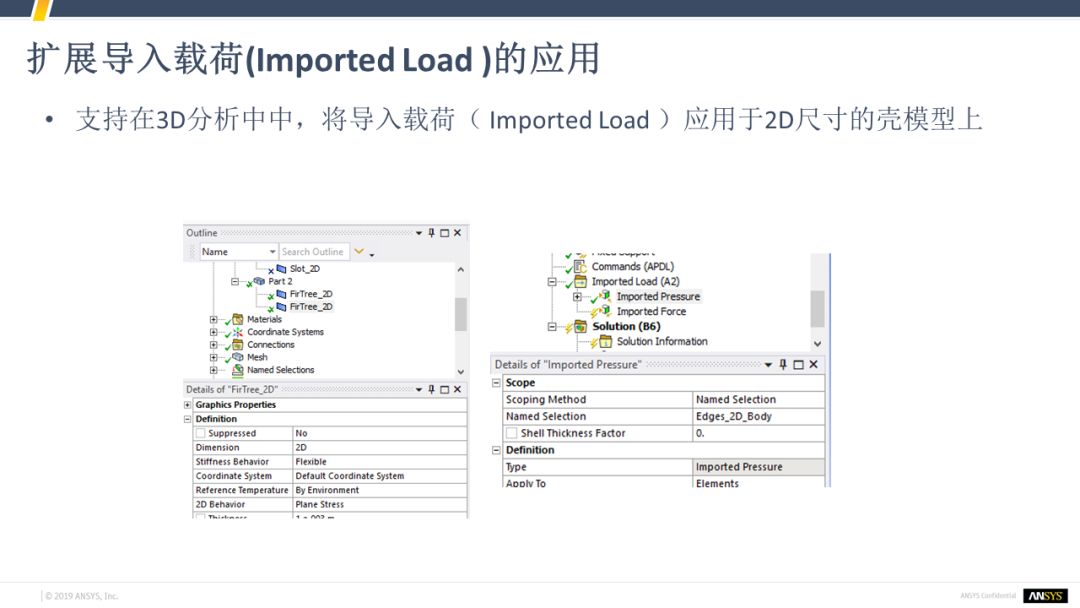Expand the Graphics Properties section
Screen dimensions: 1080x608
188,405
